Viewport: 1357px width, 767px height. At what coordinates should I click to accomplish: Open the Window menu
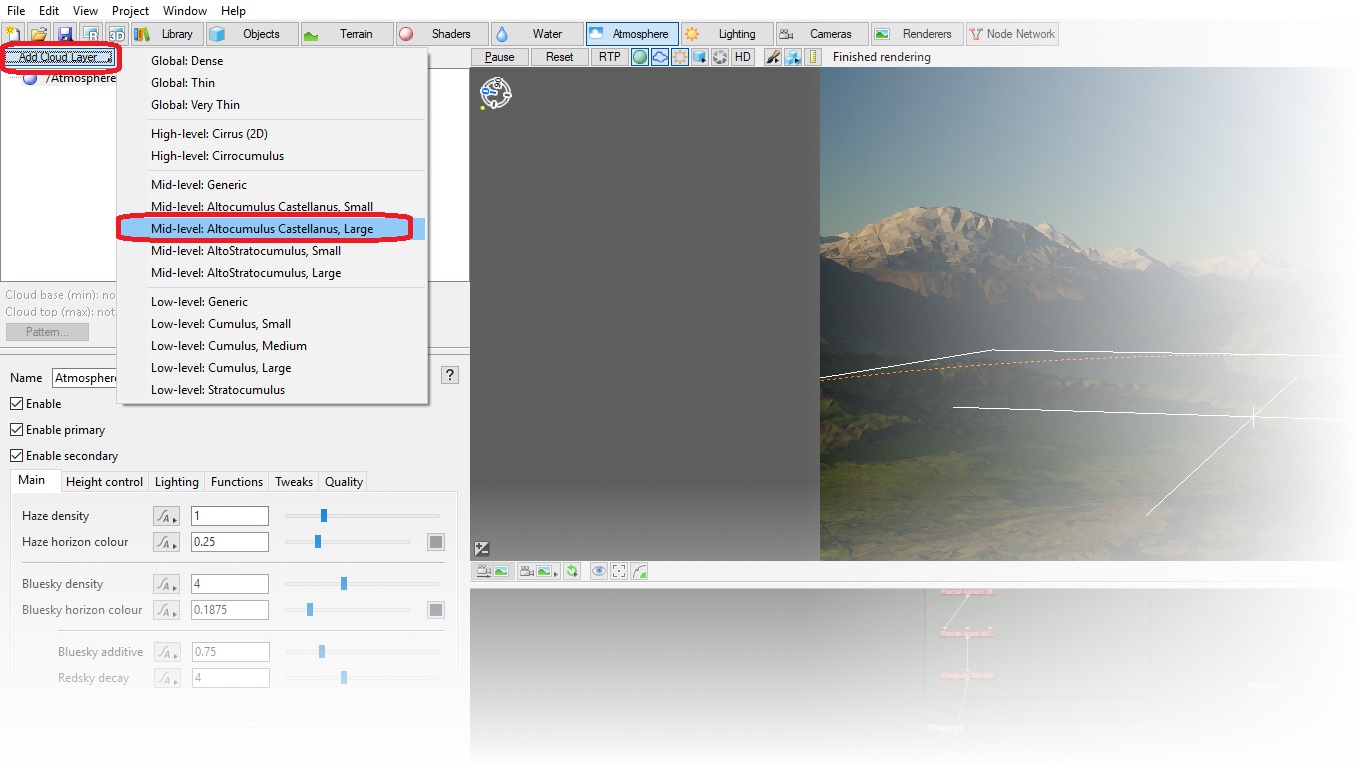click(185, 11)
